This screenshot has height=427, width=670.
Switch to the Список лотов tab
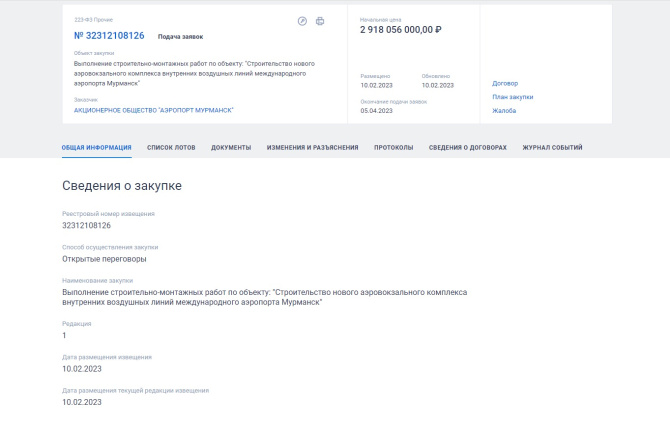171,147
